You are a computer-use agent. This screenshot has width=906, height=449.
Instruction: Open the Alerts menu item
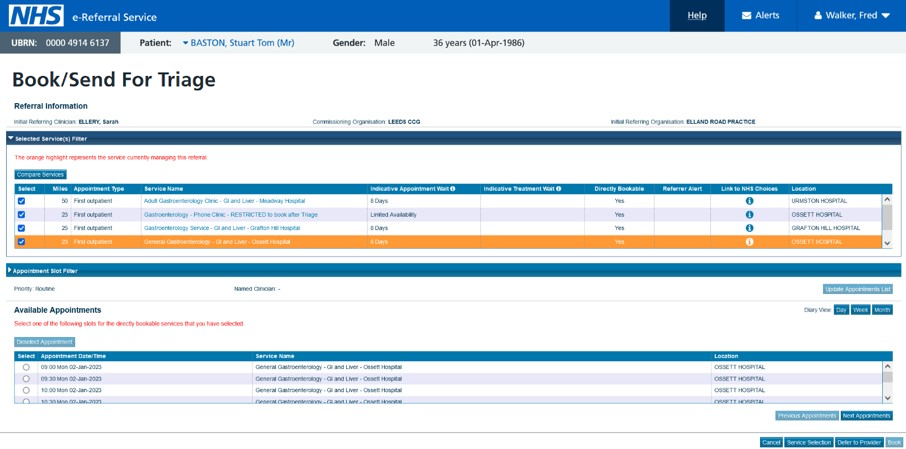[x=760, y=16]
